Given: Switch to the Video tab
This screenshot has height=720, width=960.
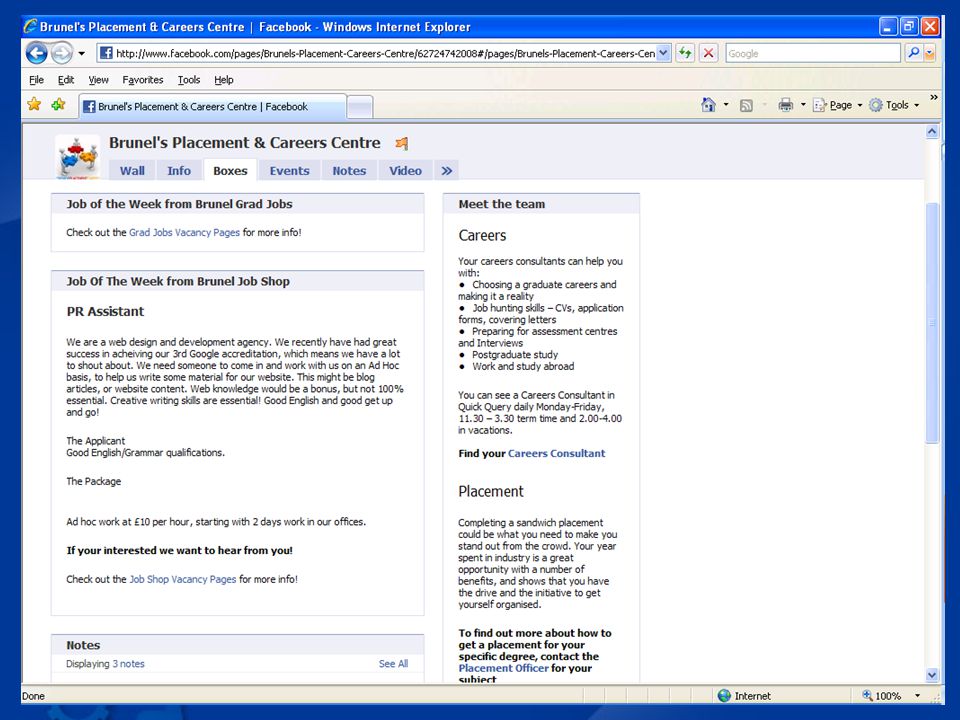Looking at the screenshot, I should pyautogui.click(x=405, y=171).
